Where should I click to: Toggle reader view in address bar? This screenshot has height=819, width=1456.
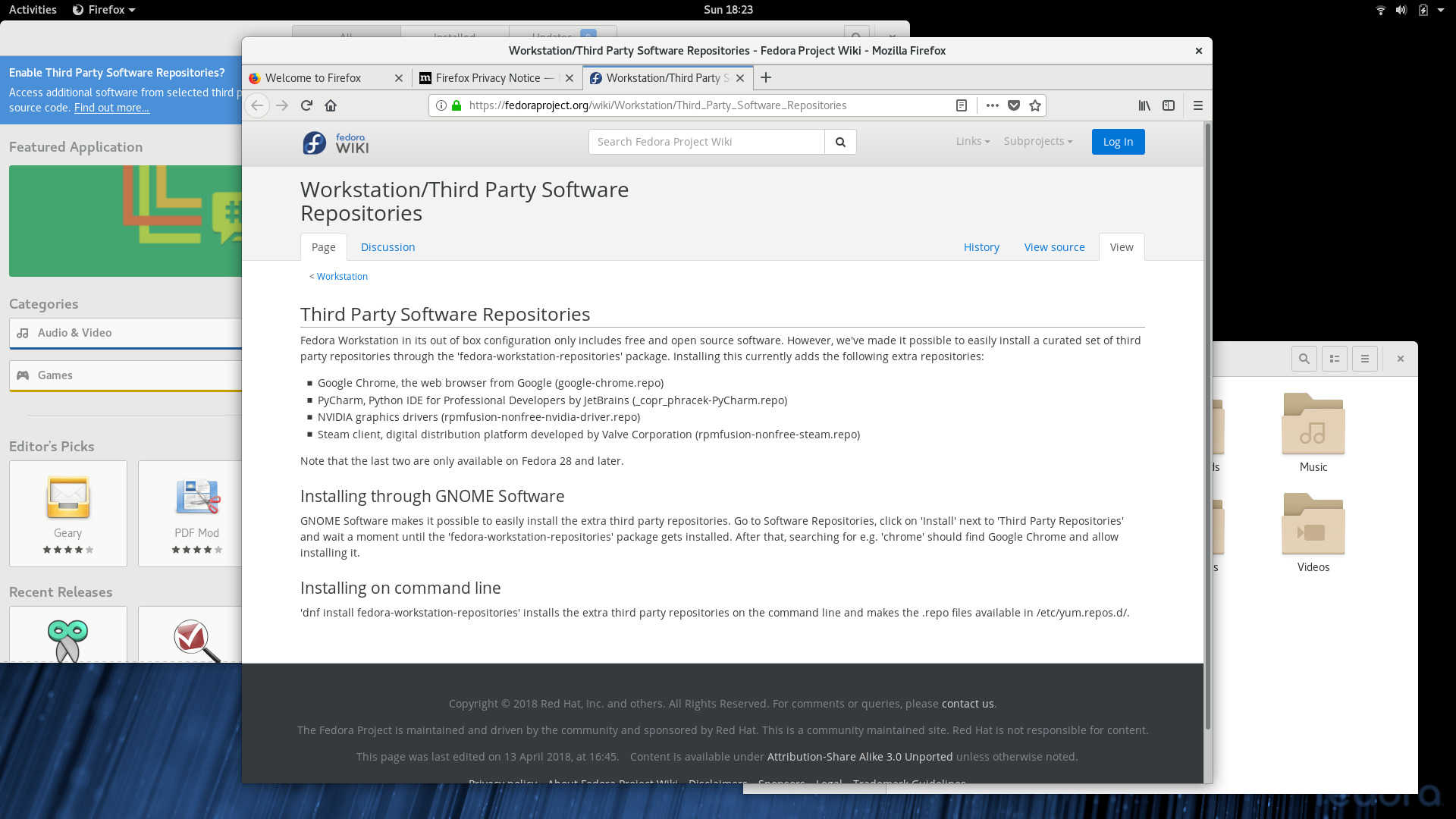click(x=962, y=105)
